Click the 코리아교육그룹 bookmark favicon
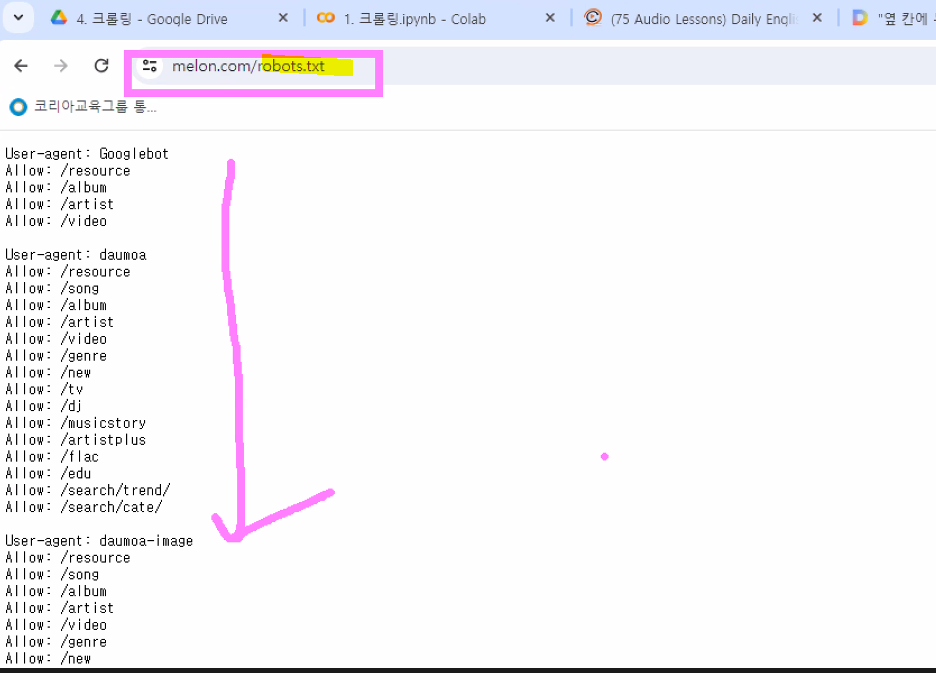 (x=19, y=107)
